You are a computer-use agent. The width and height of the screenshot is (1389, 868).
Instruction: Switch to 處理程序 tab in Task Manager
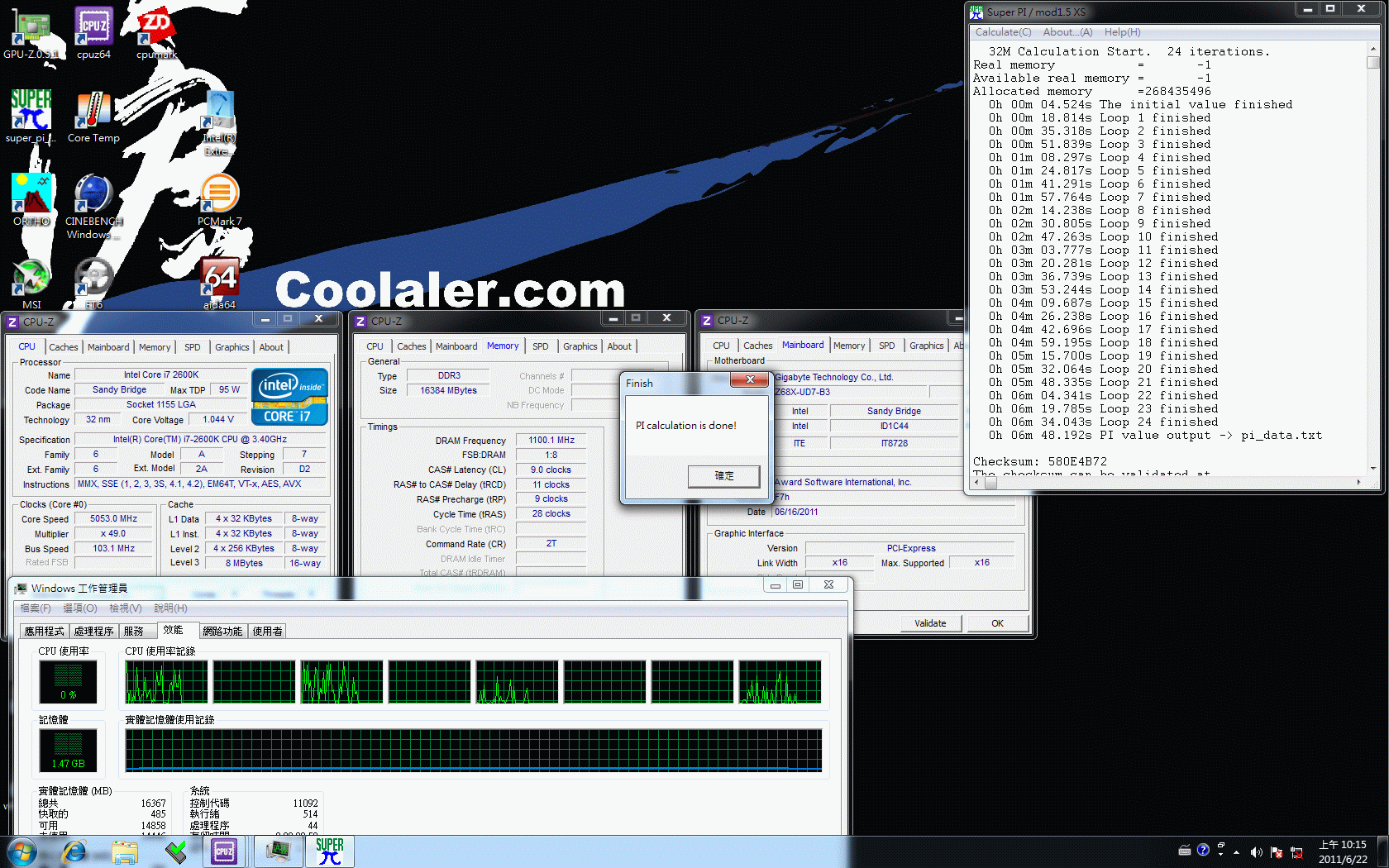(x=93, y=631)
